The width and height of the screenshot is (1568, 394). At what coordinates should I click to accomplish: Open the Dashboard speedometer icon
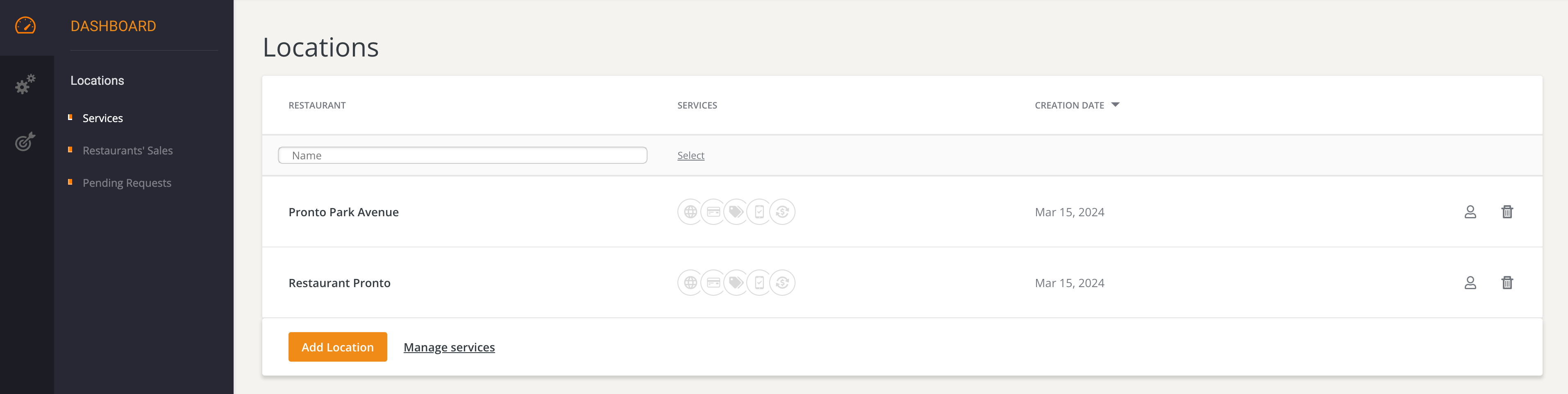click(25, 25)
